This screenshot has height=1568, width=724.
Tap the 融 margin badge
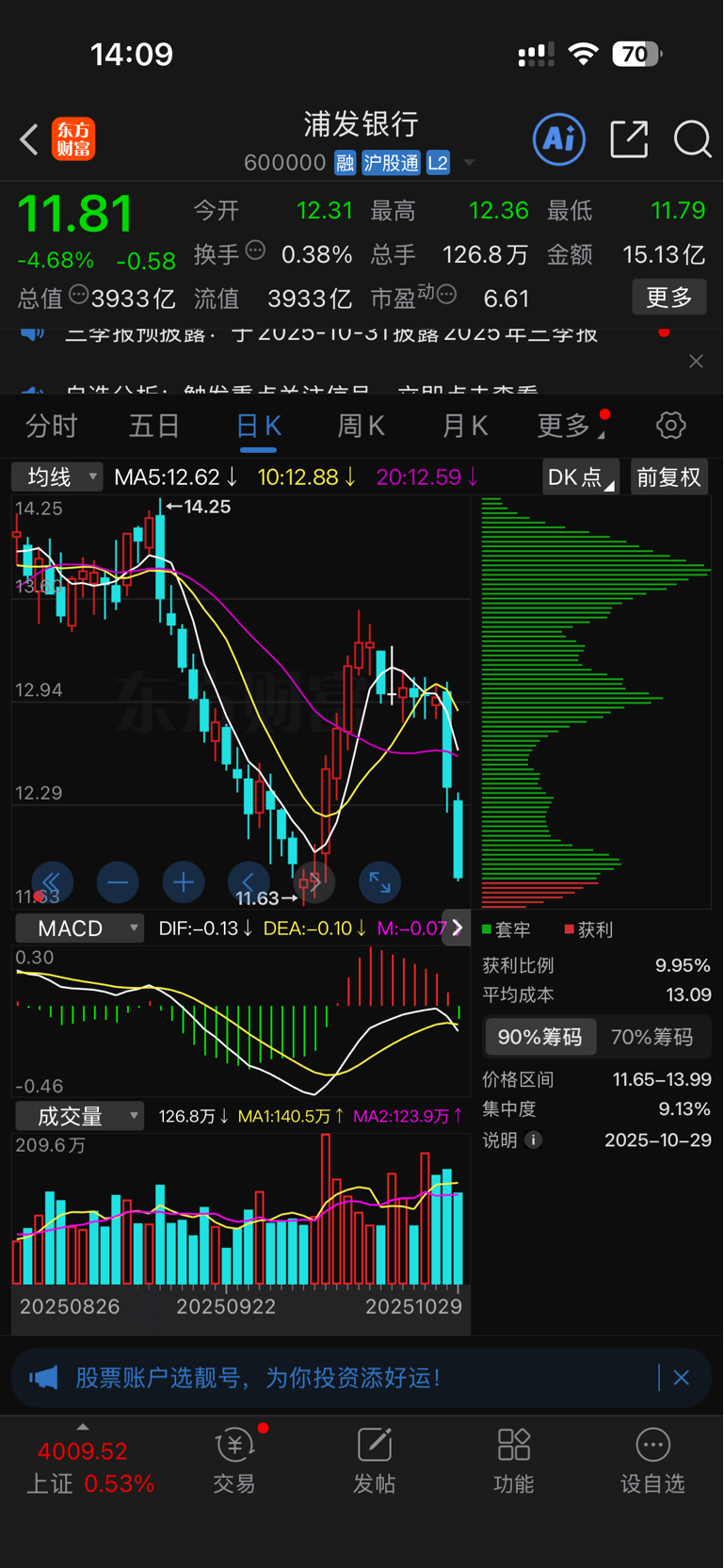pos(346,163)
